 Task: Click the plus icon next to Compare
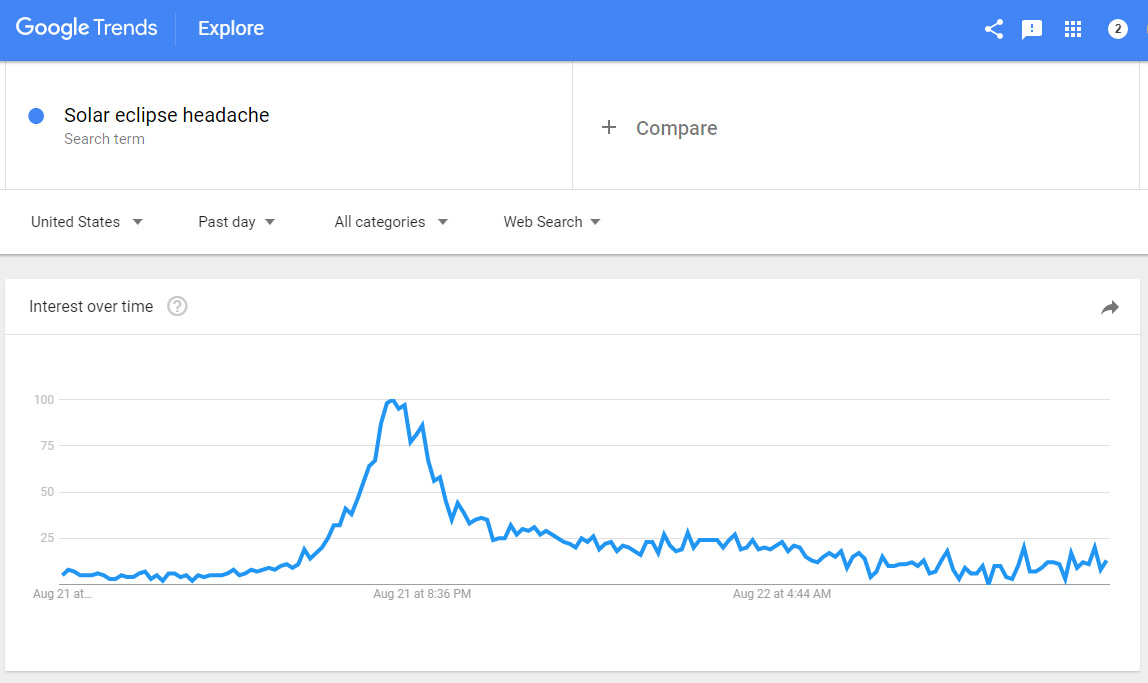[x=608, y=127]
